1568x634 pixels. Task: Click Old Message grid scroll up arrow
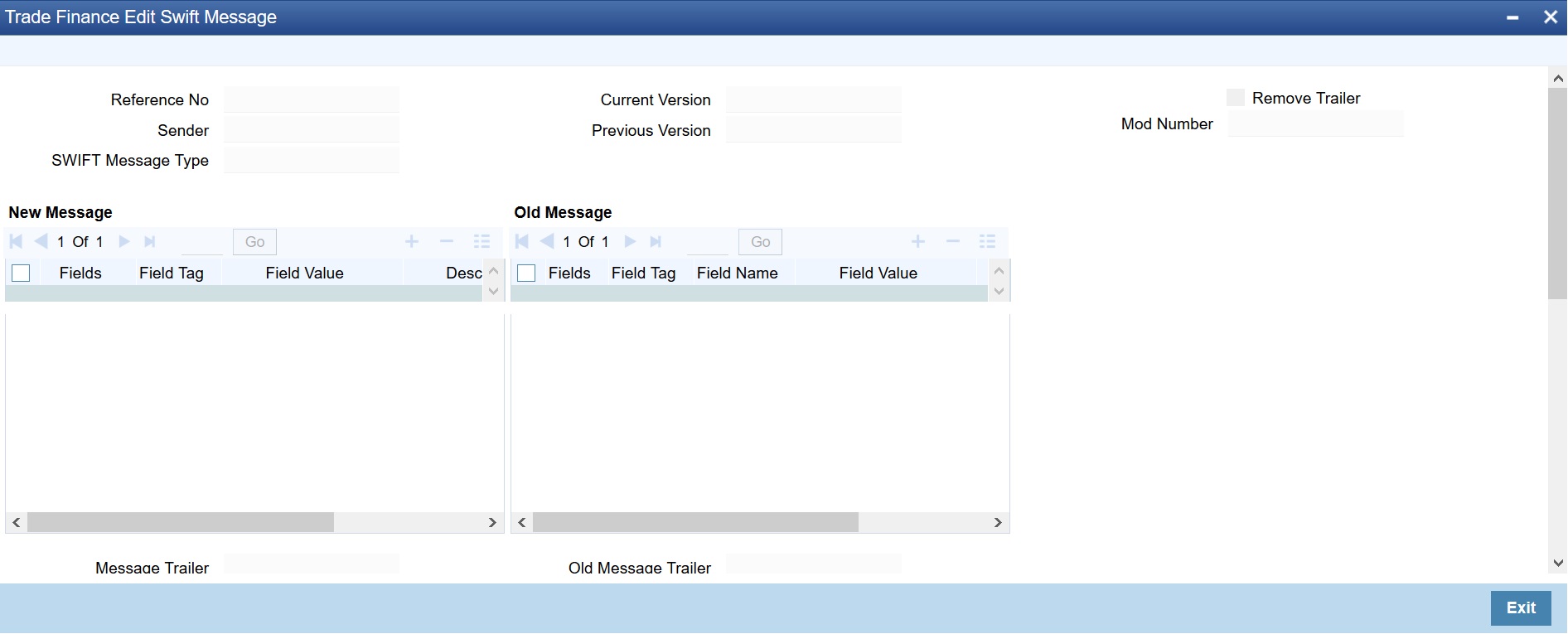tap(999, 270)
